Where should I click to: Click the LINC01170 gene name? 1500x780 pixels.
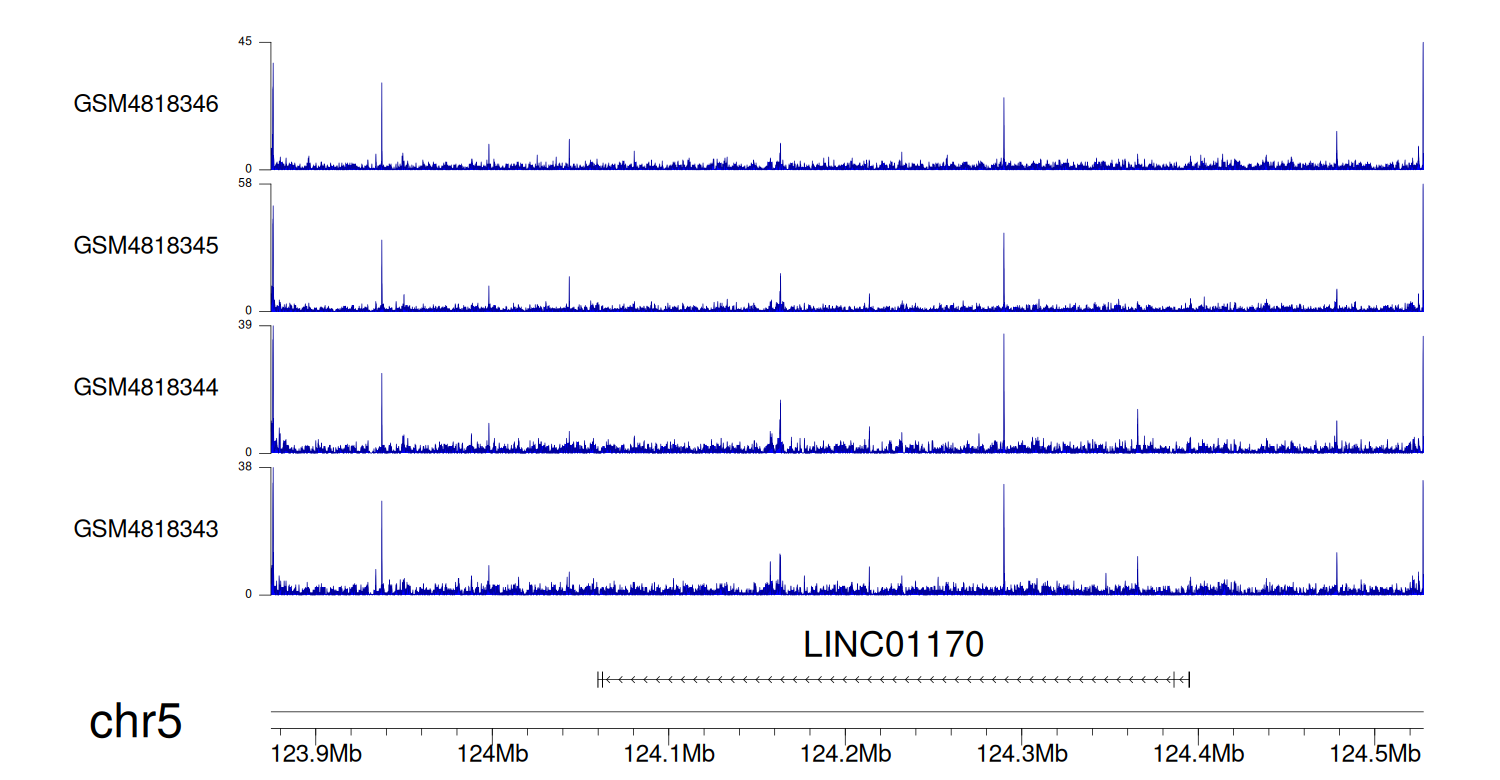pos(893,645)
